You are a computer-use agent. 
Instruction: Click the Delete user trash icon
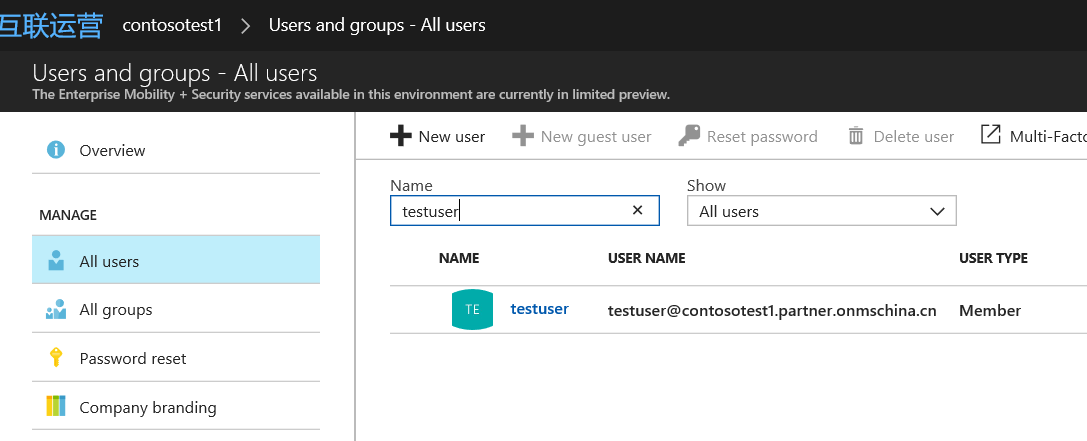click(x=856, y=136)
